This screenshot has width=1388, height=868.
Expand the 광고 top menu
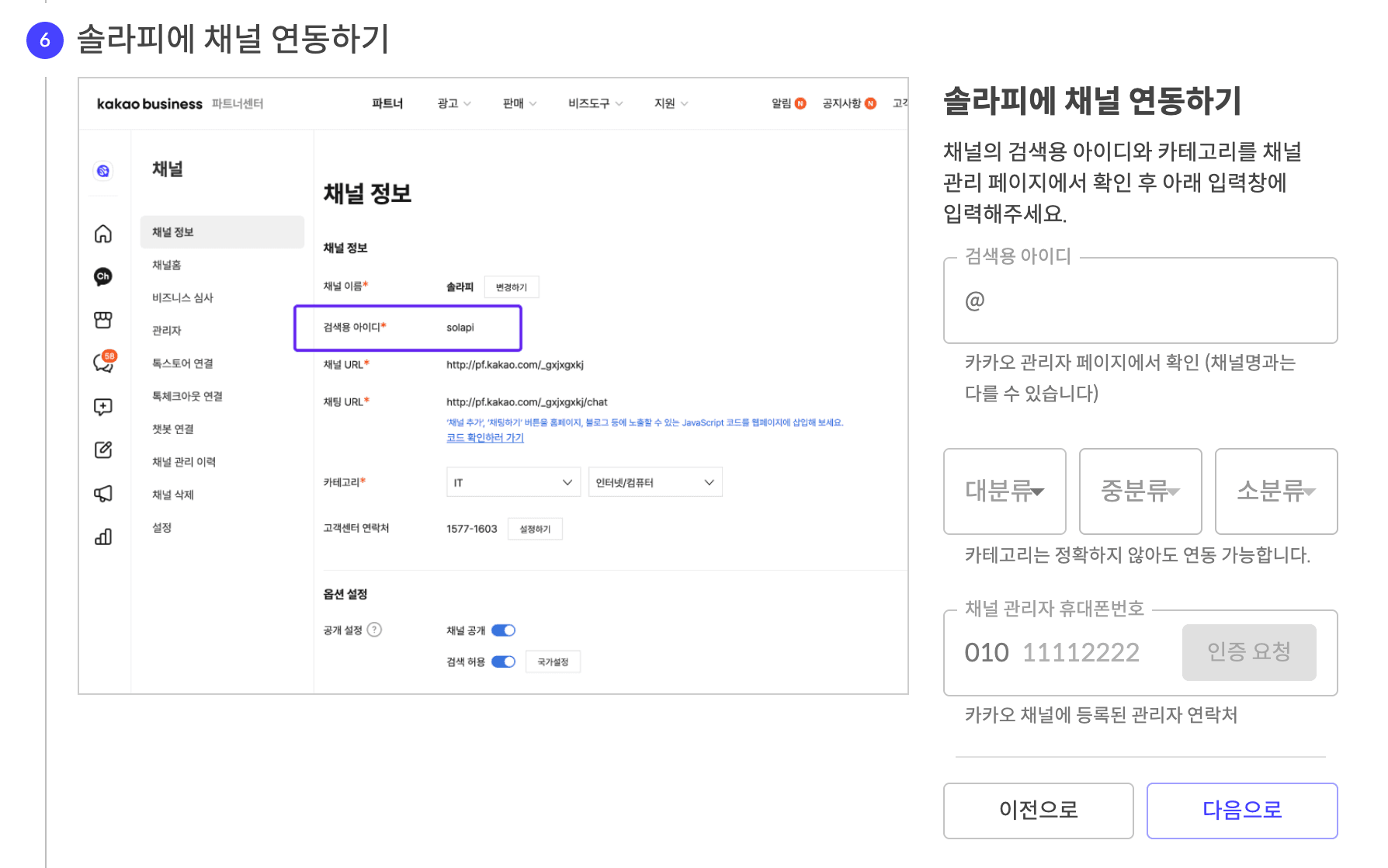click(x=454, y=103)
